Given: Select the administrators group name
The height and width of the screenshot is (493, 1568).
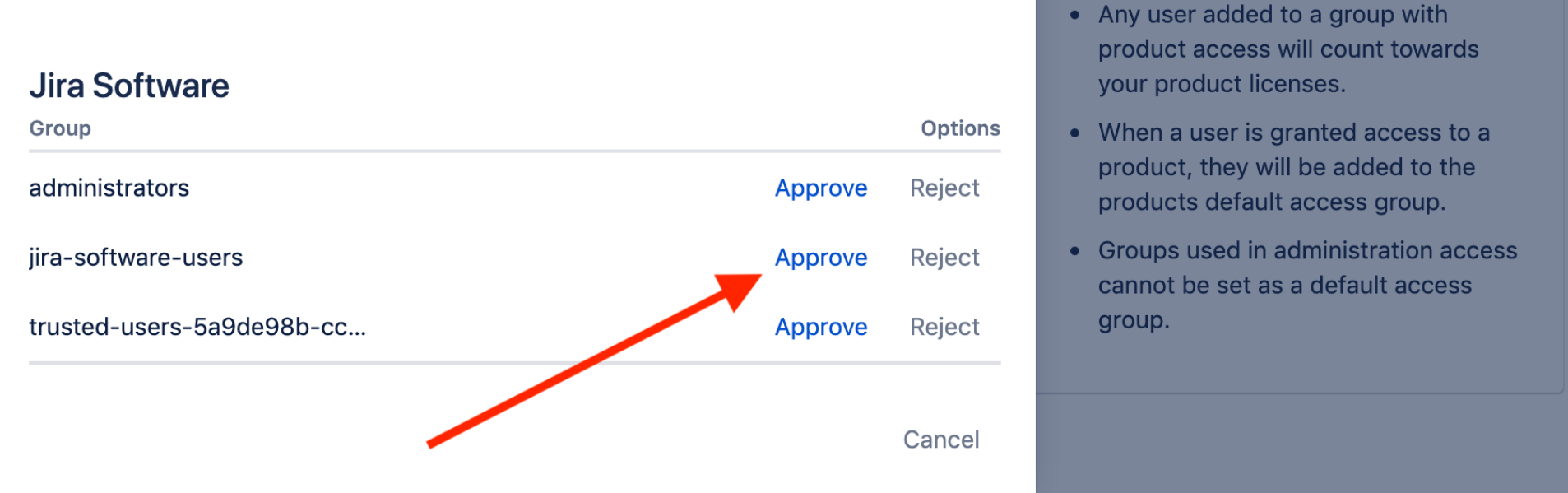Looking at the screenshot, I should tap(109, 188).
